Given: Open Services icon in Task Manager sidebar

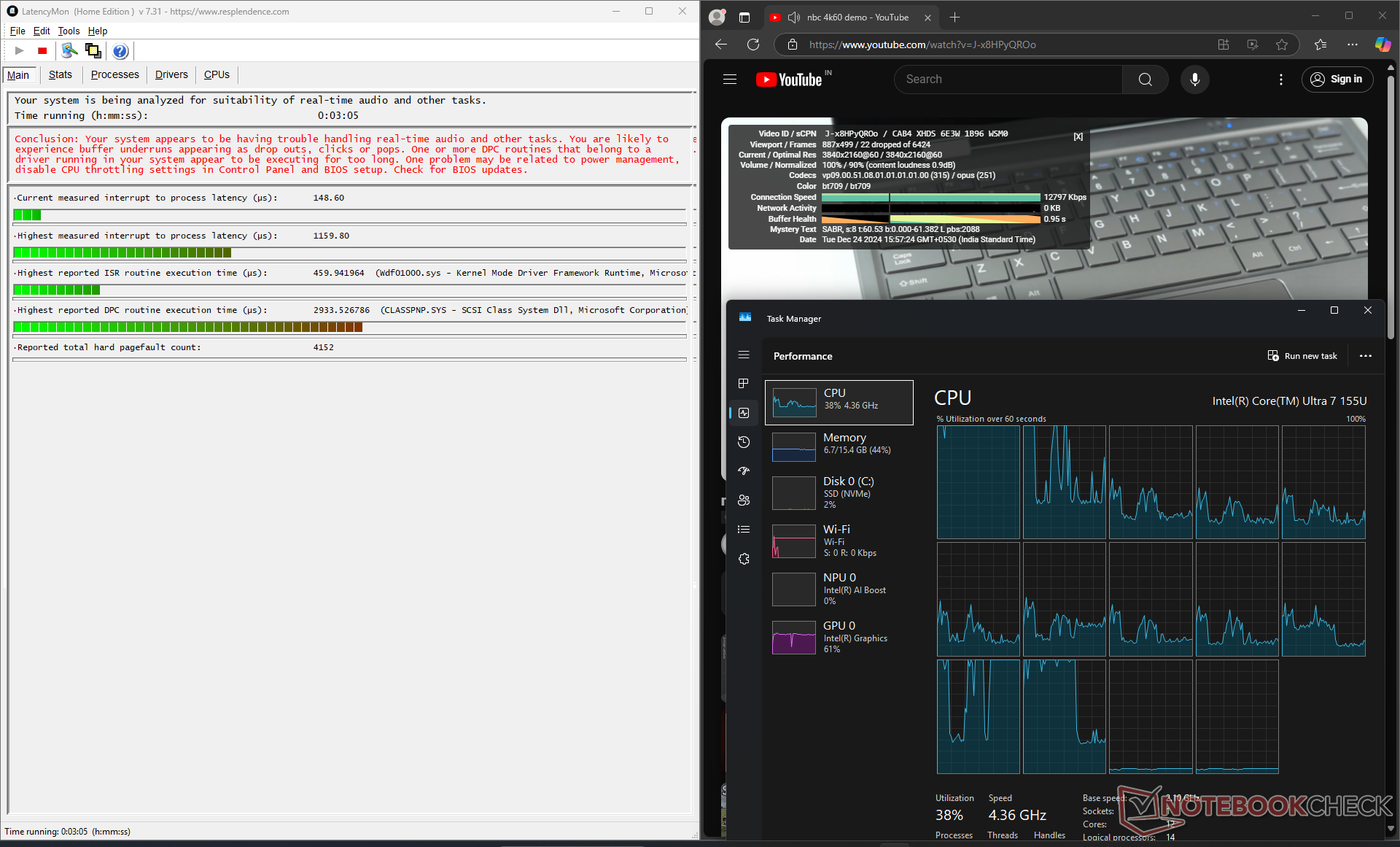Looking at the screenshot, I should click(744, 559).
